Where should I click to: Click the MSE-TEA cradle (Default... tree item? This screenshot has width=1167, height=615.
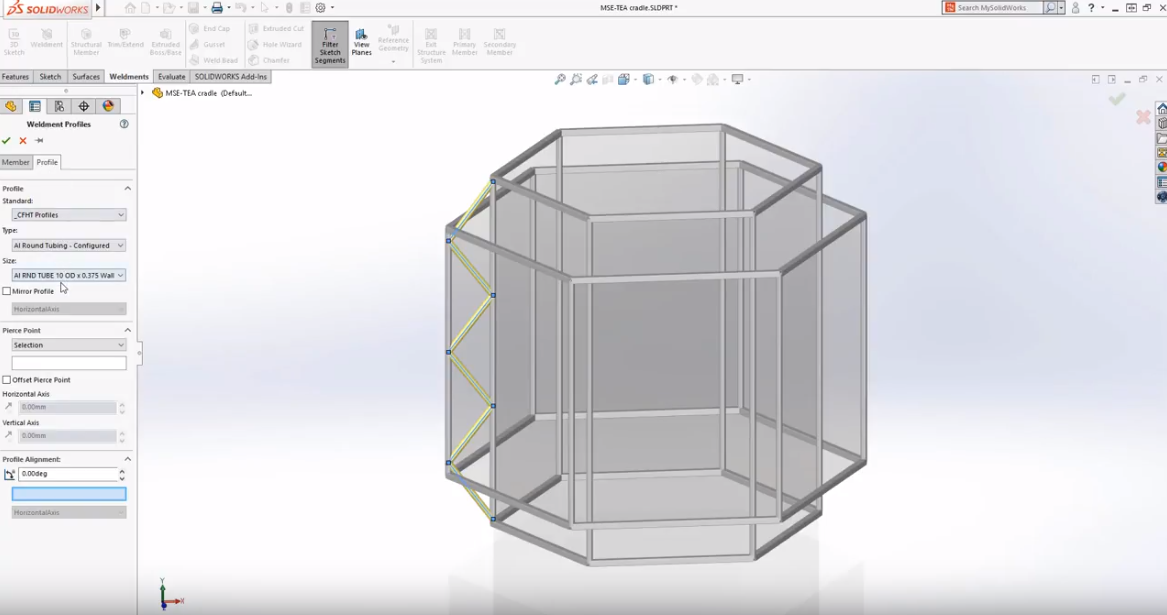click(x=202, y=93)
